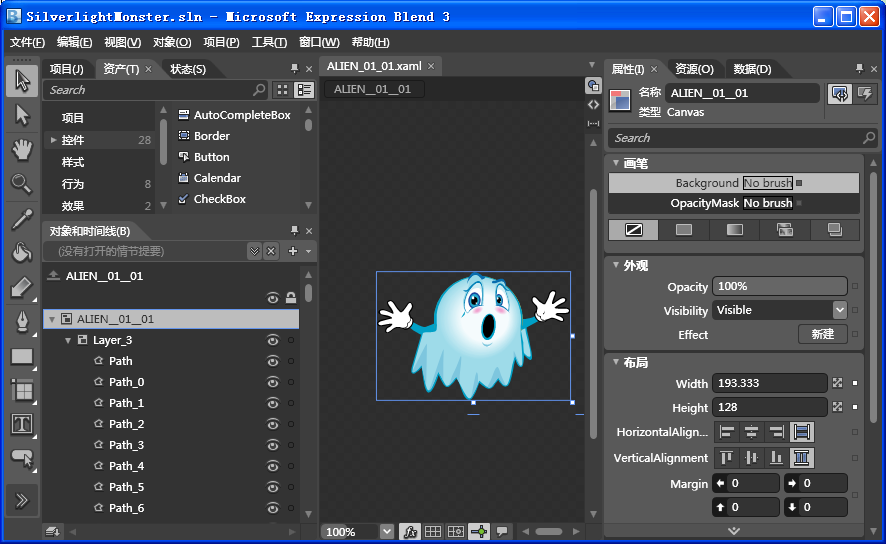
Task: Click the Opacity 100% field
Action: pos(780,286)
